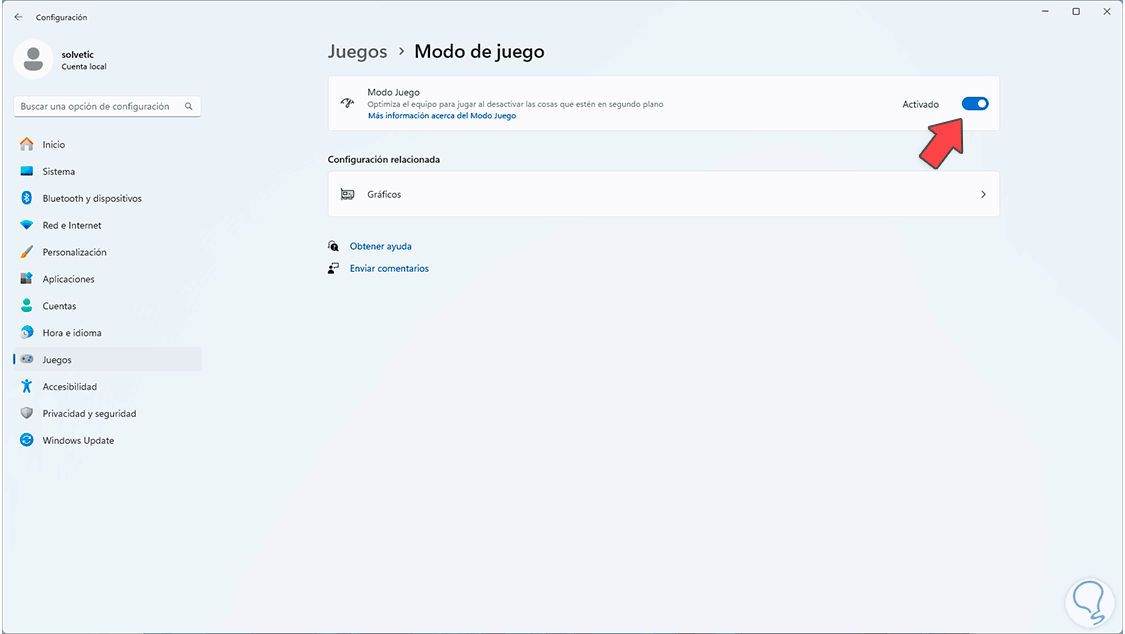Screen dimensions: 1125x634
Task: Click the Configuración relacionada heading
Action: coord(384,159)
